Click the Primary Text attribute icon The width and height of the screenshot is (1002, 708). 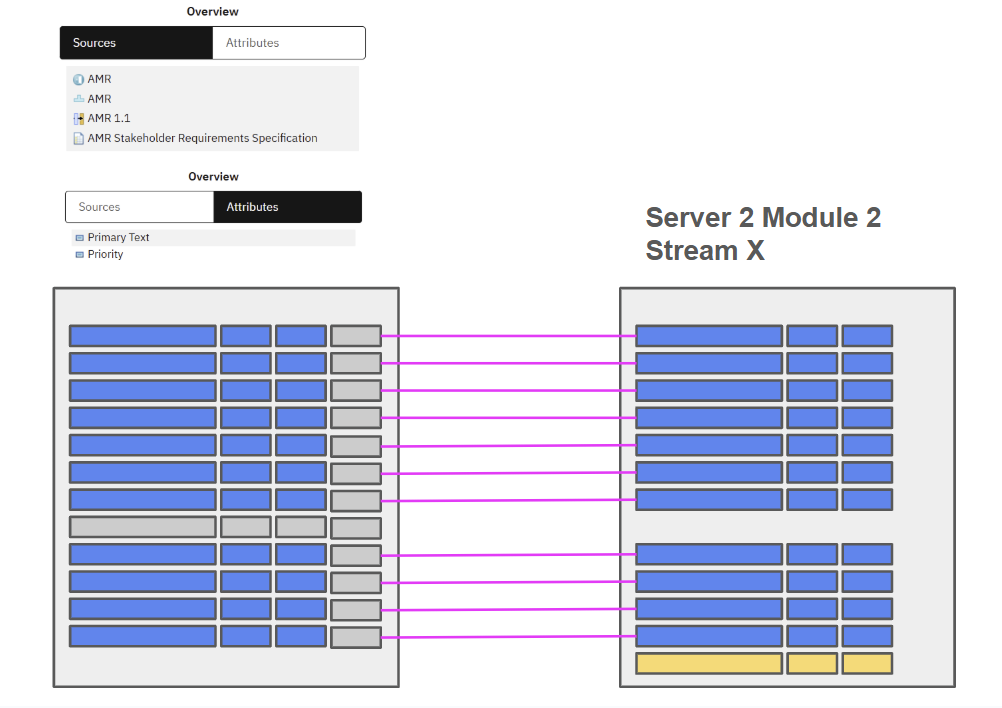point(80,238)
